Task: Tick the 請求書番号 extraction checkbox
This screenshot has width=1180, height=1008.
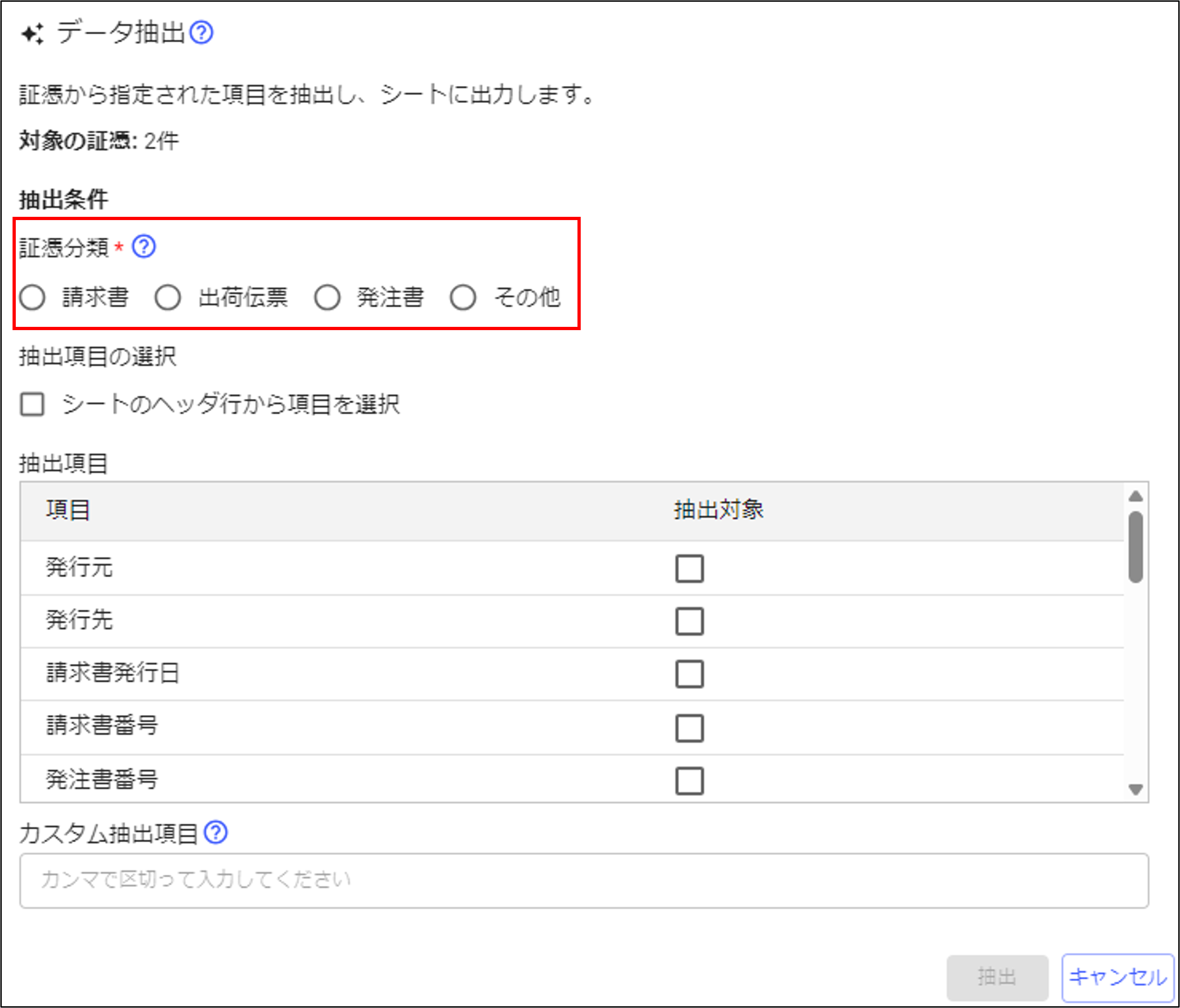Action: pos(689,728)
